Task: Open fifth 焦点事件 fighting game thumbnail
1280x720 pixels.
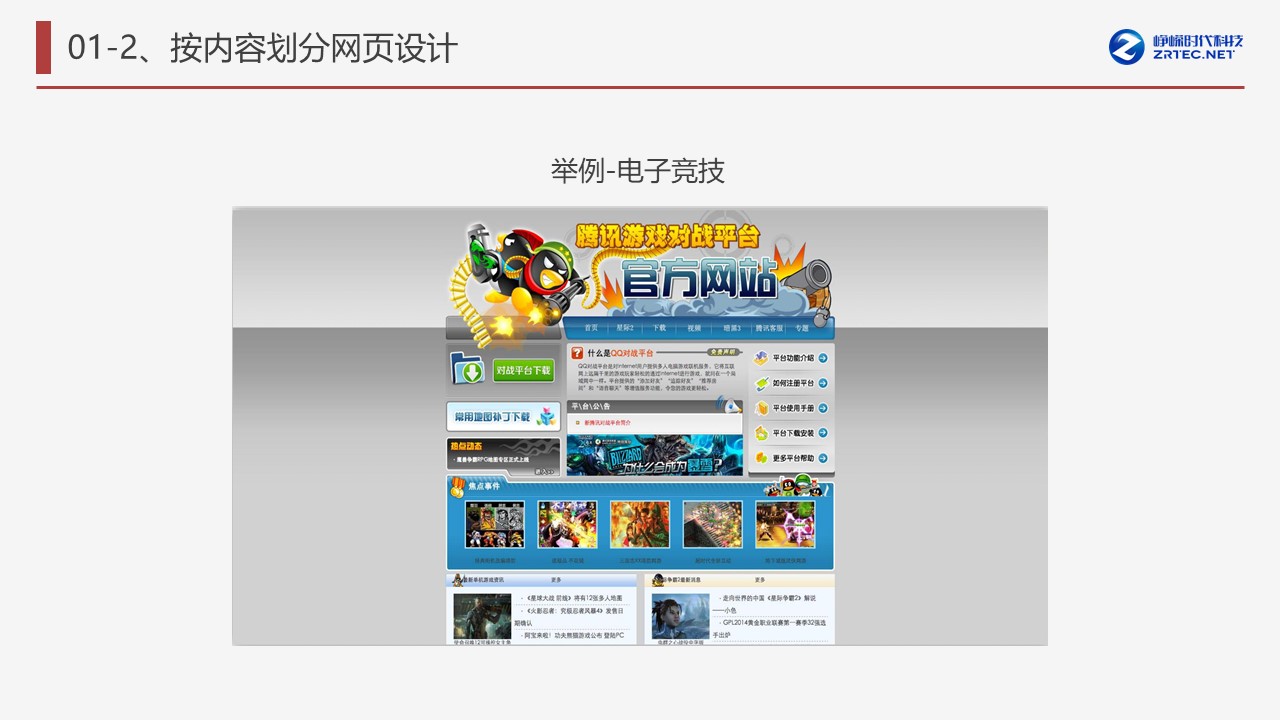Action: pos(785,524)
